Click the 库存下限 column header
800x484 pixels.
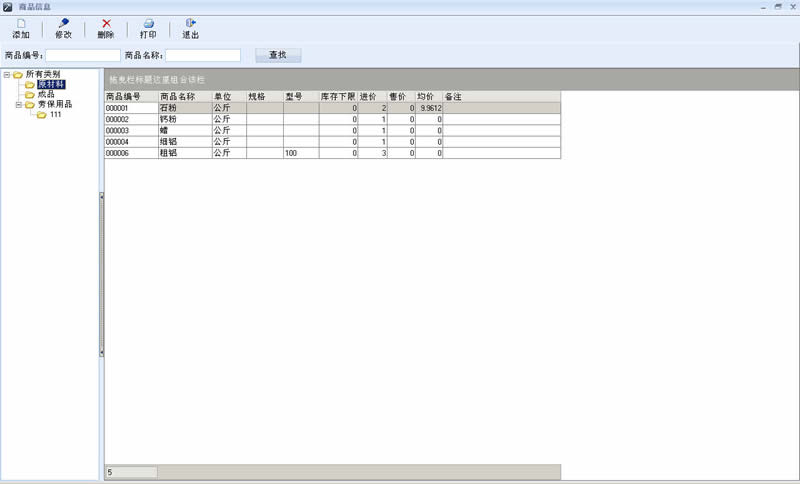click(x=338, y=96)
